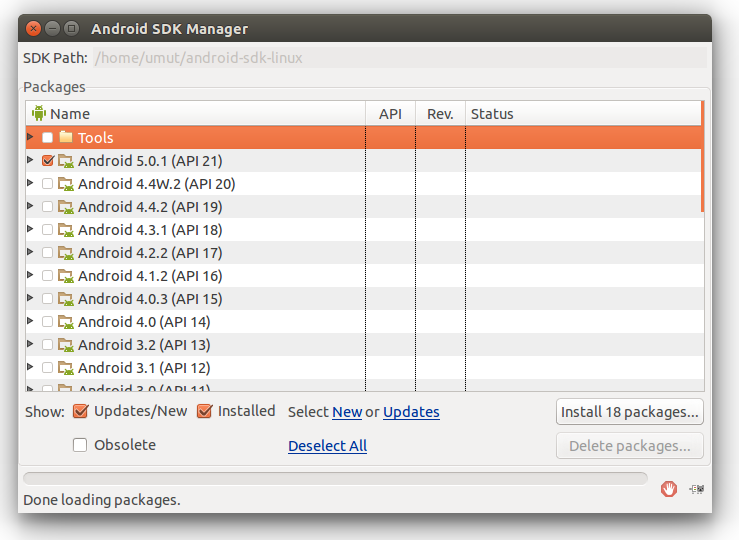Toggle the Updates/New filter checkbox

coord(80,411)
